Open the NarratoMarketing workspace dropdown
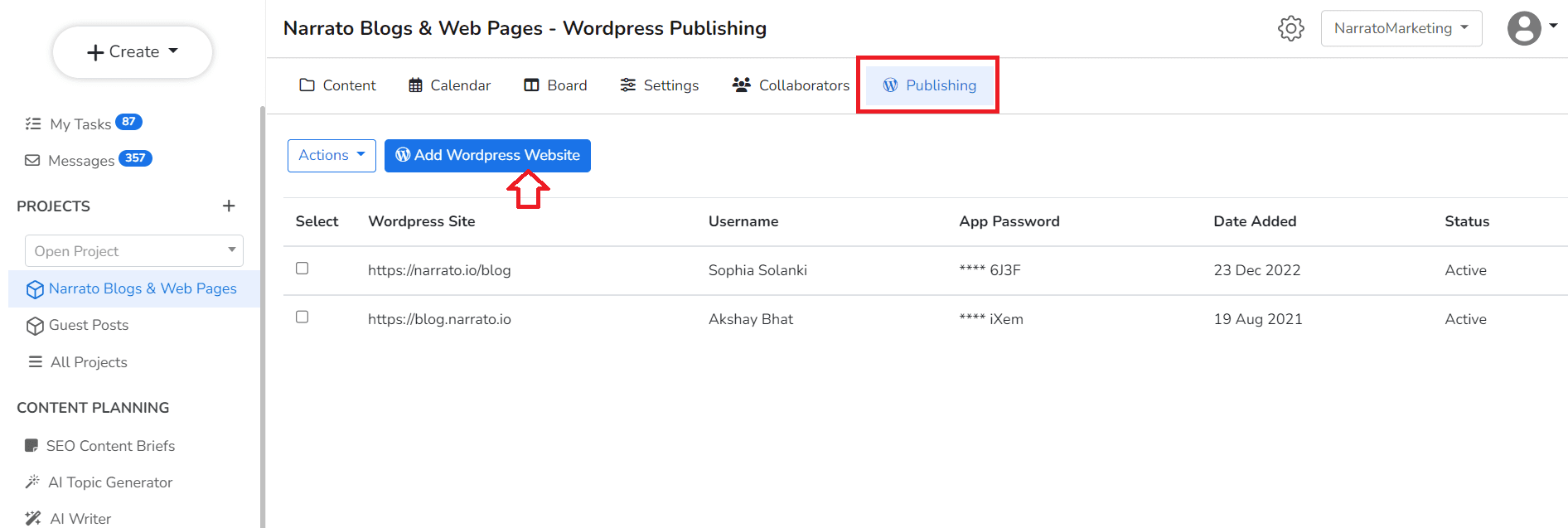The width and height of the screenshot is (1568, 528). coord(1401,28)
